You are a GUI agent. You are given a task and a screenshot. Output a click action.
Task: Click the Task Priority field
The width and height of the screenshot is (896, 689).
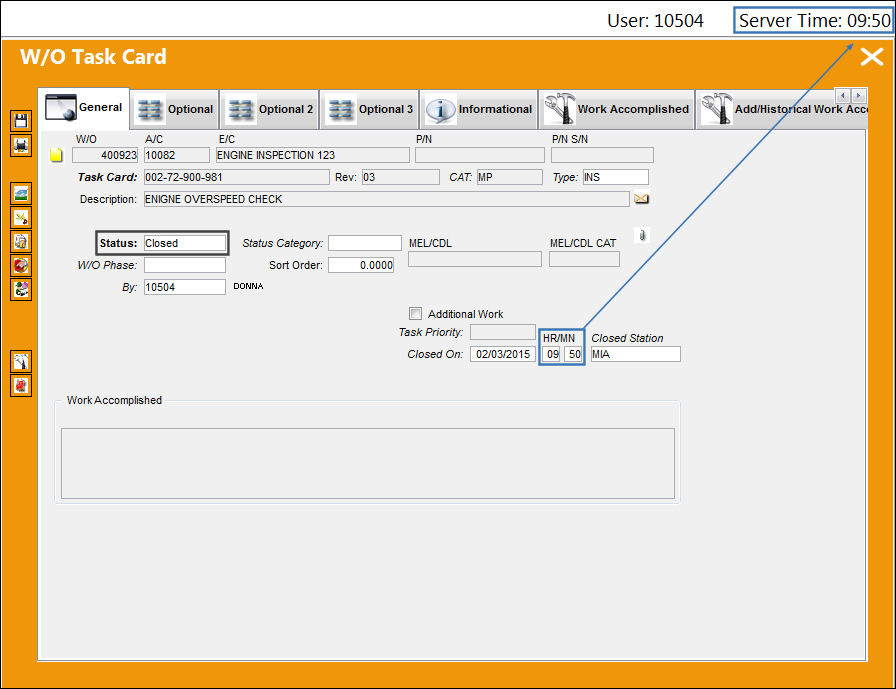pyautogui.click(x=503, y=332)
